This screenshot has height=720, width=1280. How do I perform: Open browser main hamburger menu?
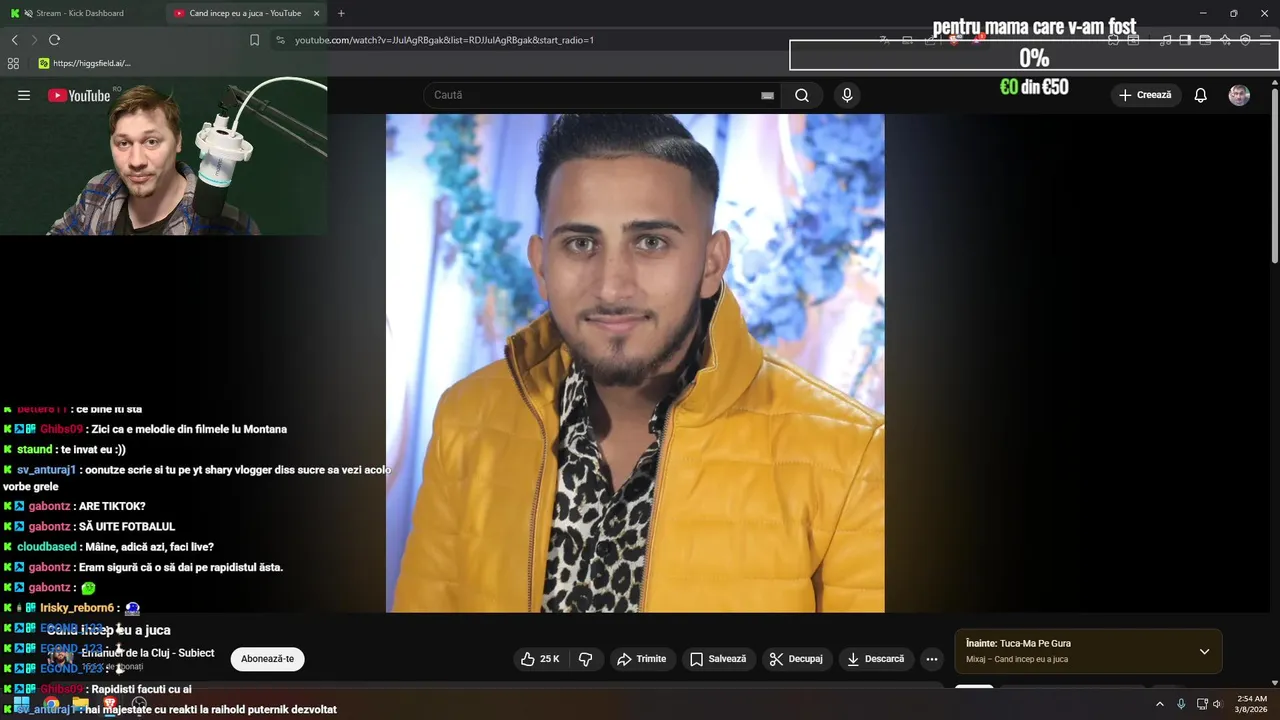click(1266, 40)
